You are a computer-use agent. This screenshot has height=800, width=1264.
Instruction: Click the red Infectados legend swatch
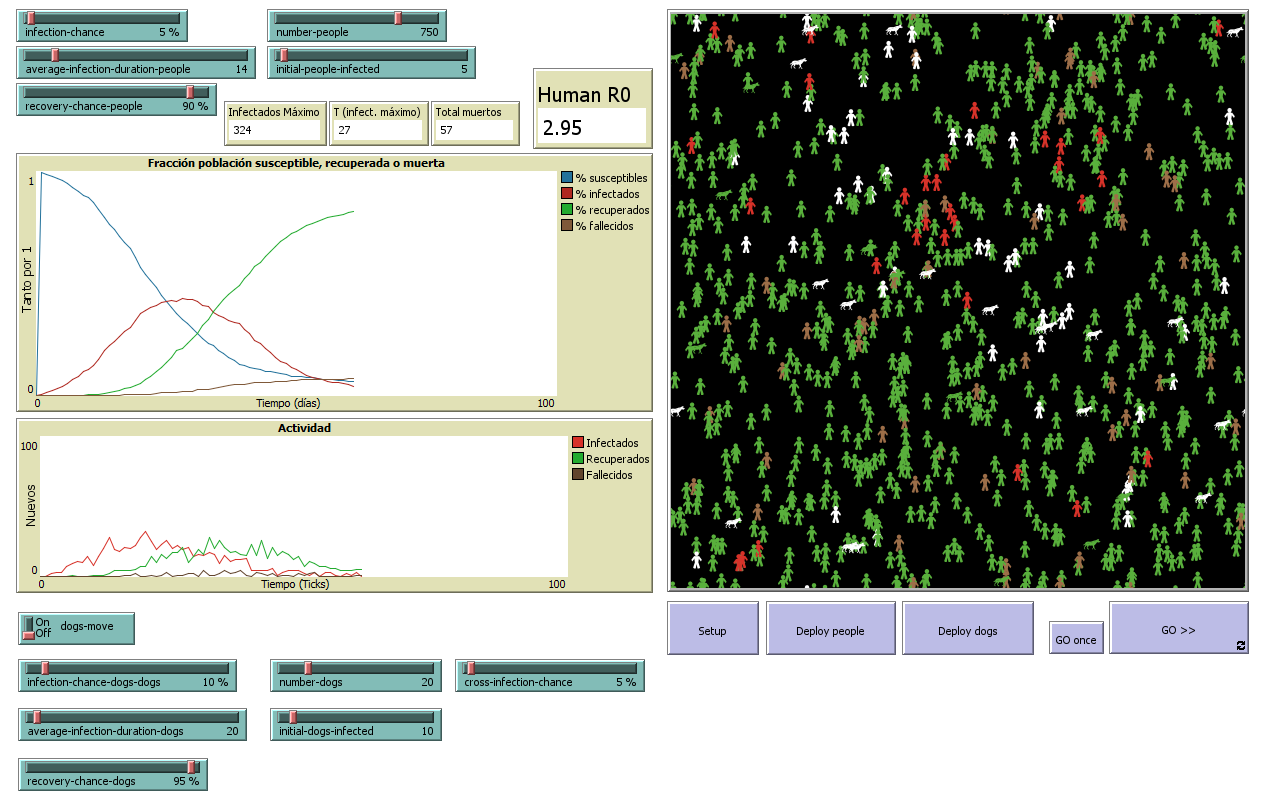(577, 443)
